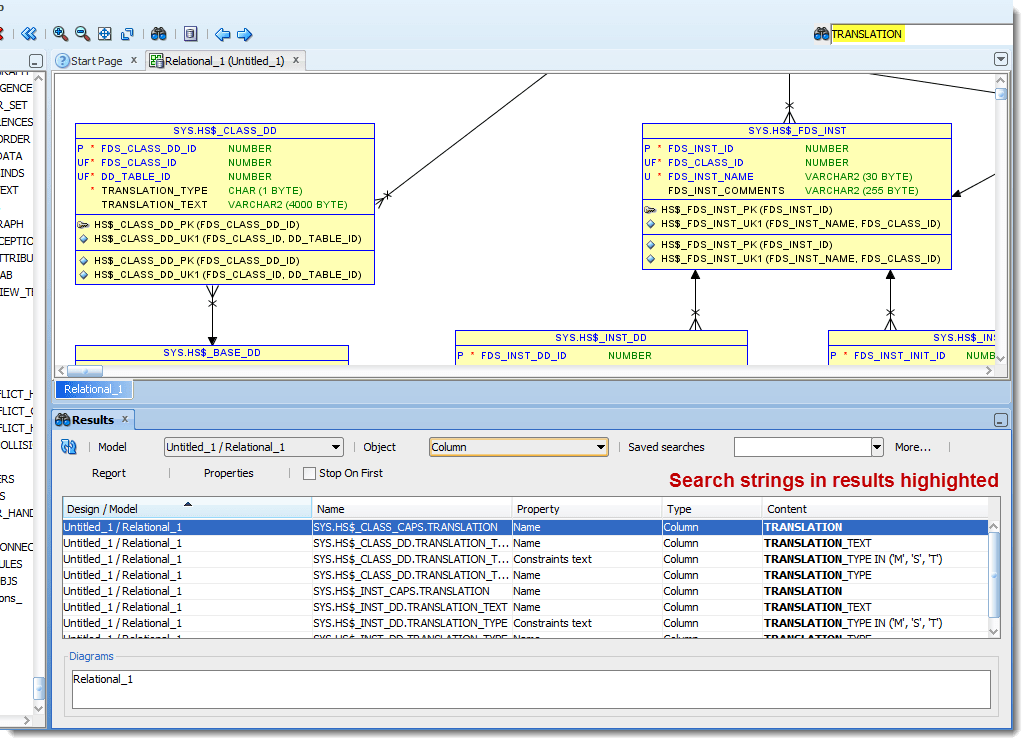1028x745 pixels.
Task: Expand the Saved searches dropdown
Action: point(877,447)
